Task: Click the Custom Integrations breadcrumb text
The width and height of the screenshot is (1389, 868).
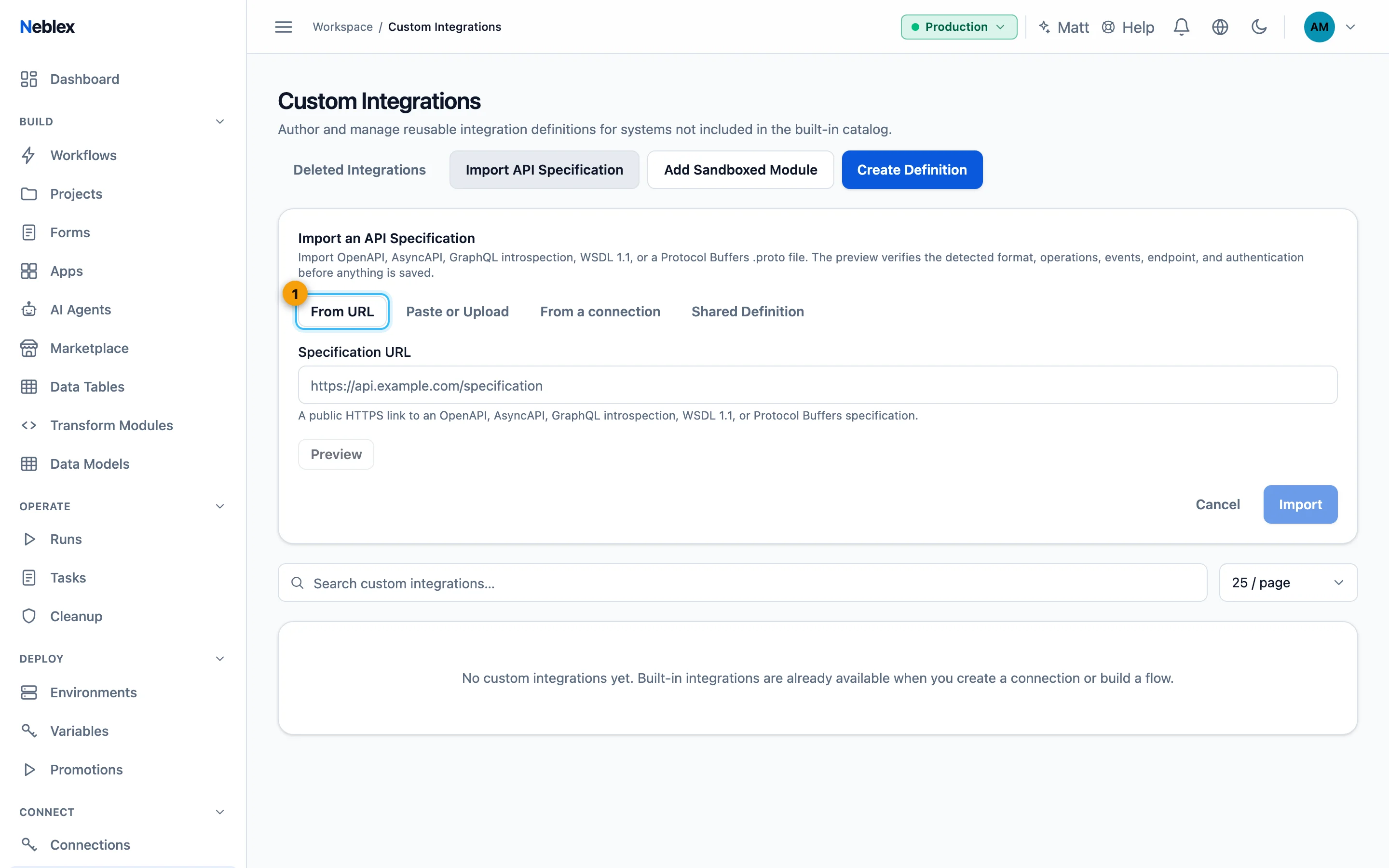Action: 444,27
